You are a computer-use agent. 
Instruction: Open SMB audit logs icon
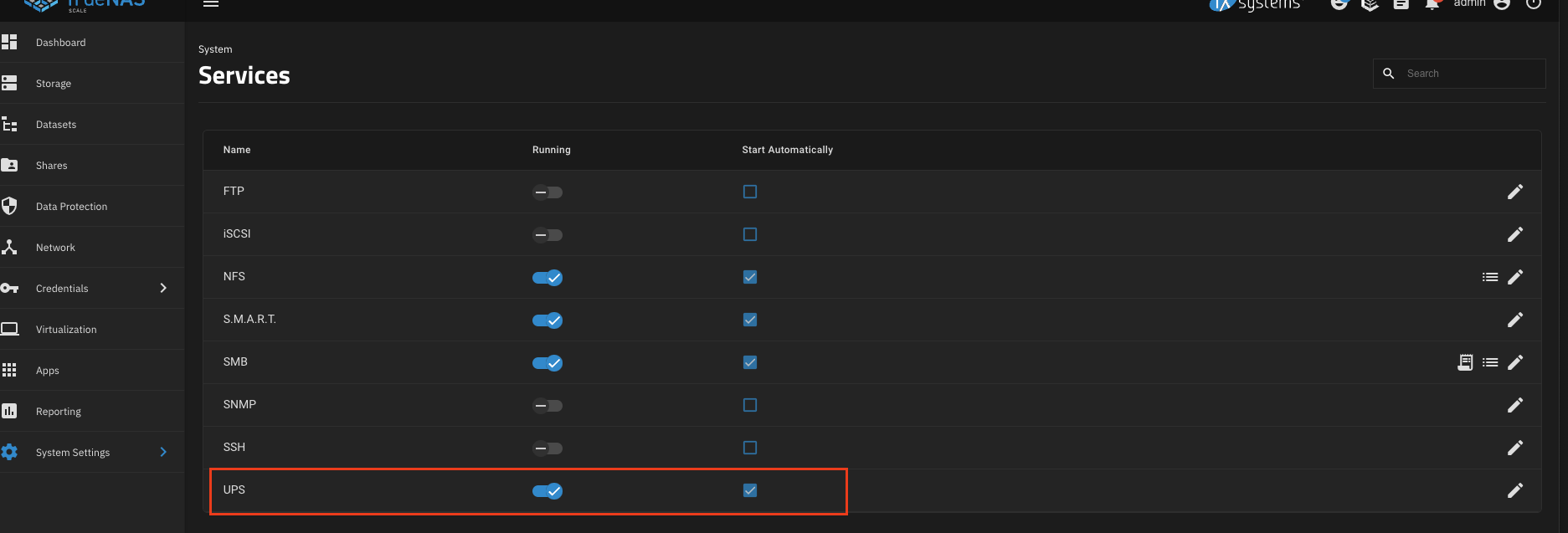click(1465, 362)
